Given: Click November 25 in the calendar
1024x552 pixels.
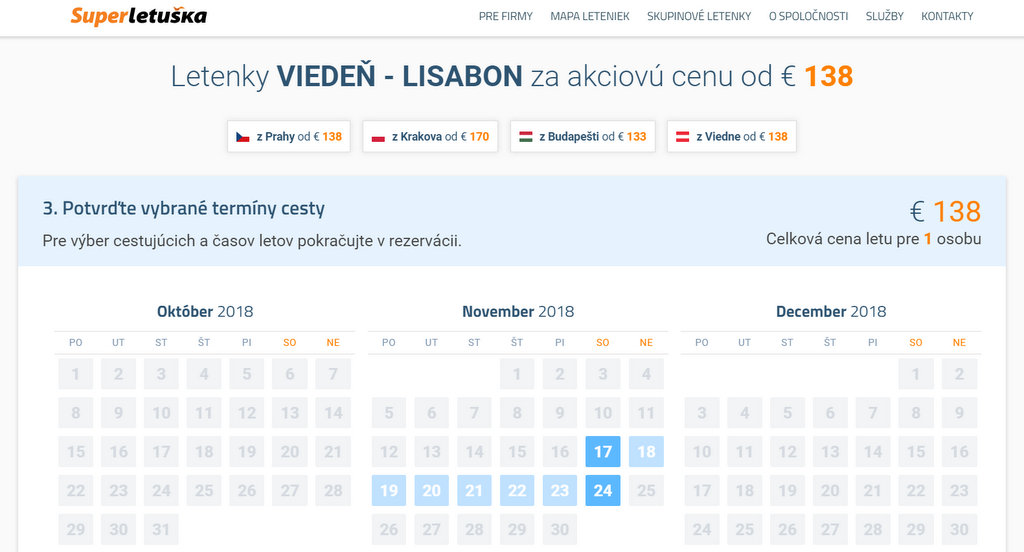Looking at the screenshot, I should coord(646,491).
